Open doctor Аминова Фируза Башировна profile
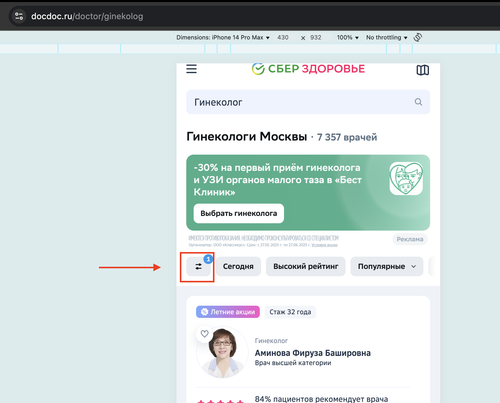Viewport: 500px width, 403px height. (313, 353)
